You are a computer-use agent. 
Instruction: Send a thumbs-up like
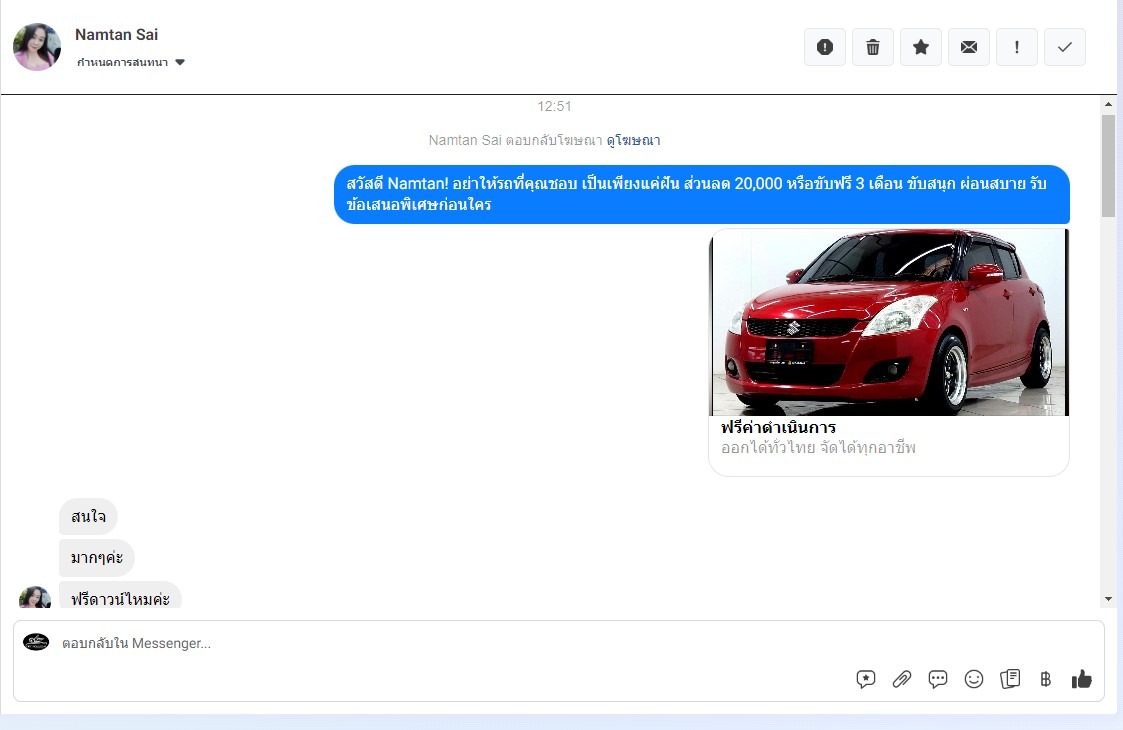tap(1082, 680)
